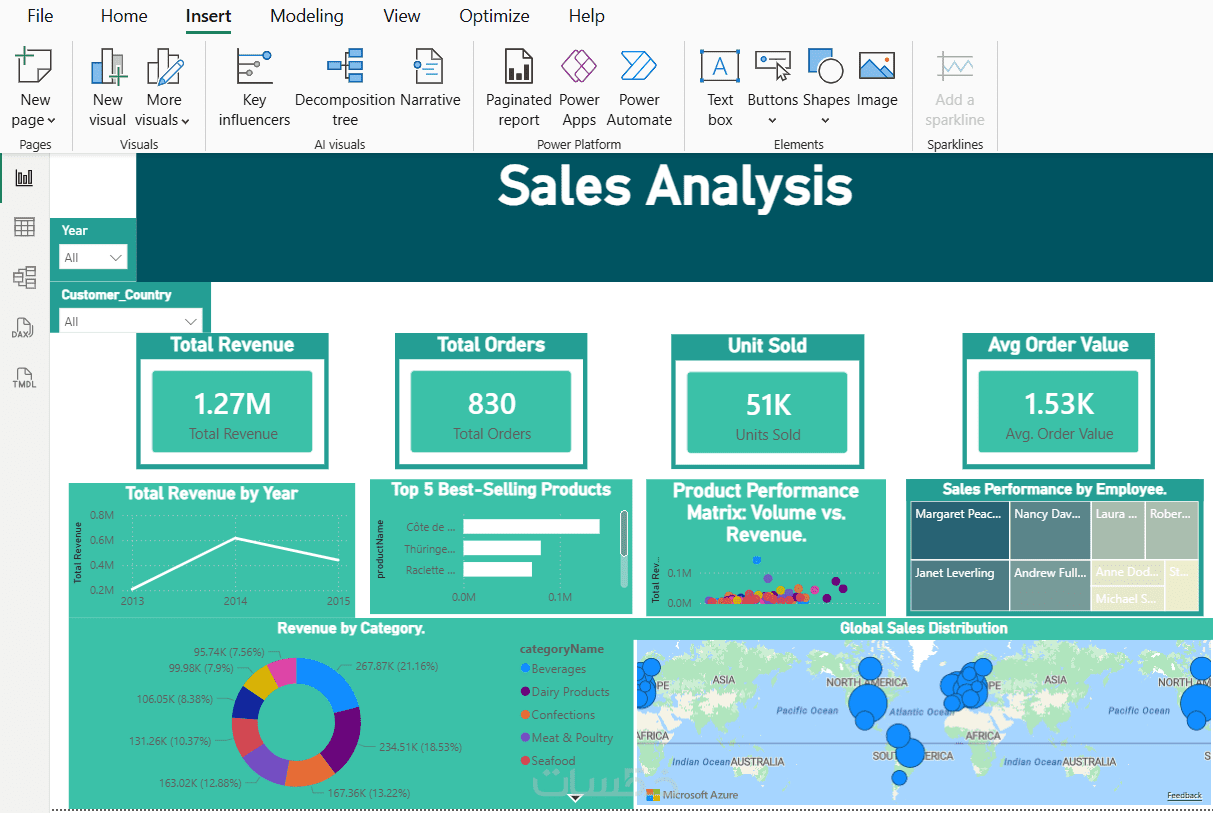Screen dimensions: 1213x813
Task: Click Beverages legend color marker
Action: point(525,669)
